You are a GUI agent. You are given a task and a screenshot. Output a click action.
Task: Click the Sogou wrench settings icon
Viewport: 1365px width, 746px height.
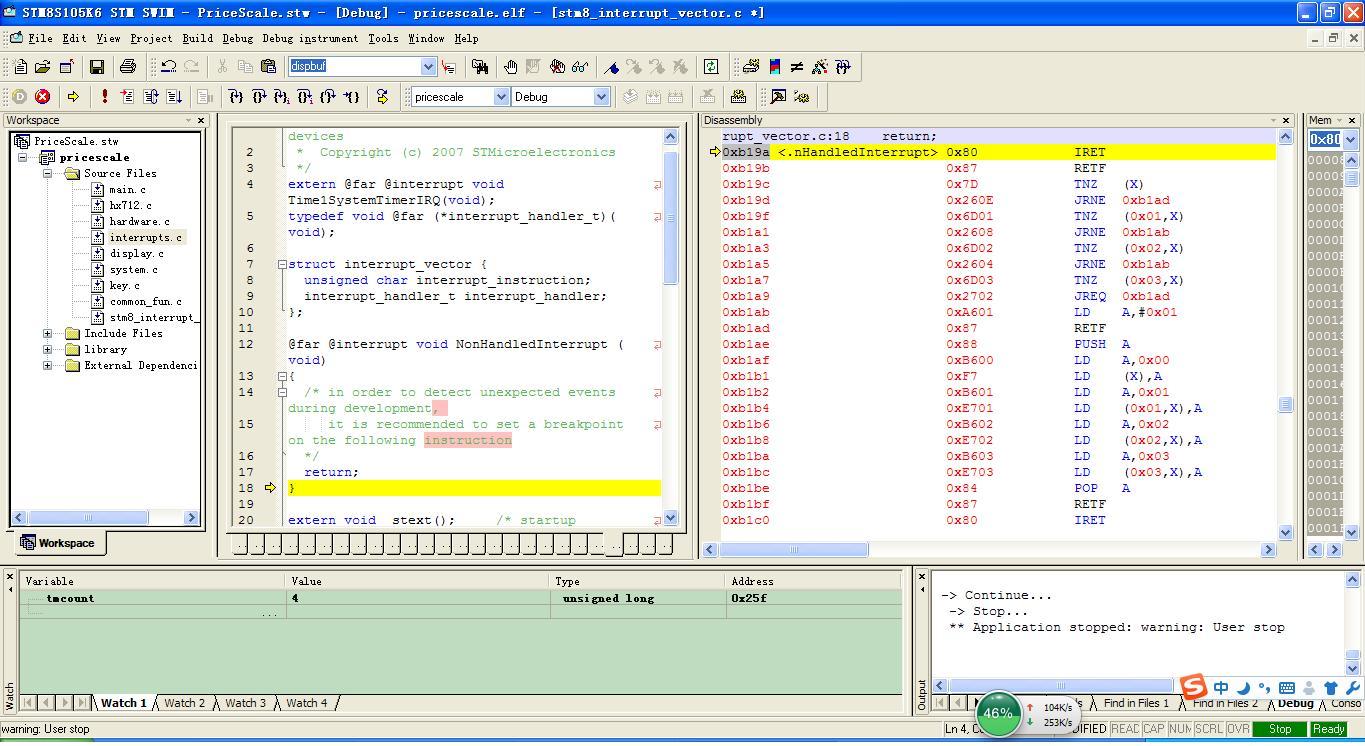[1353, 688]
